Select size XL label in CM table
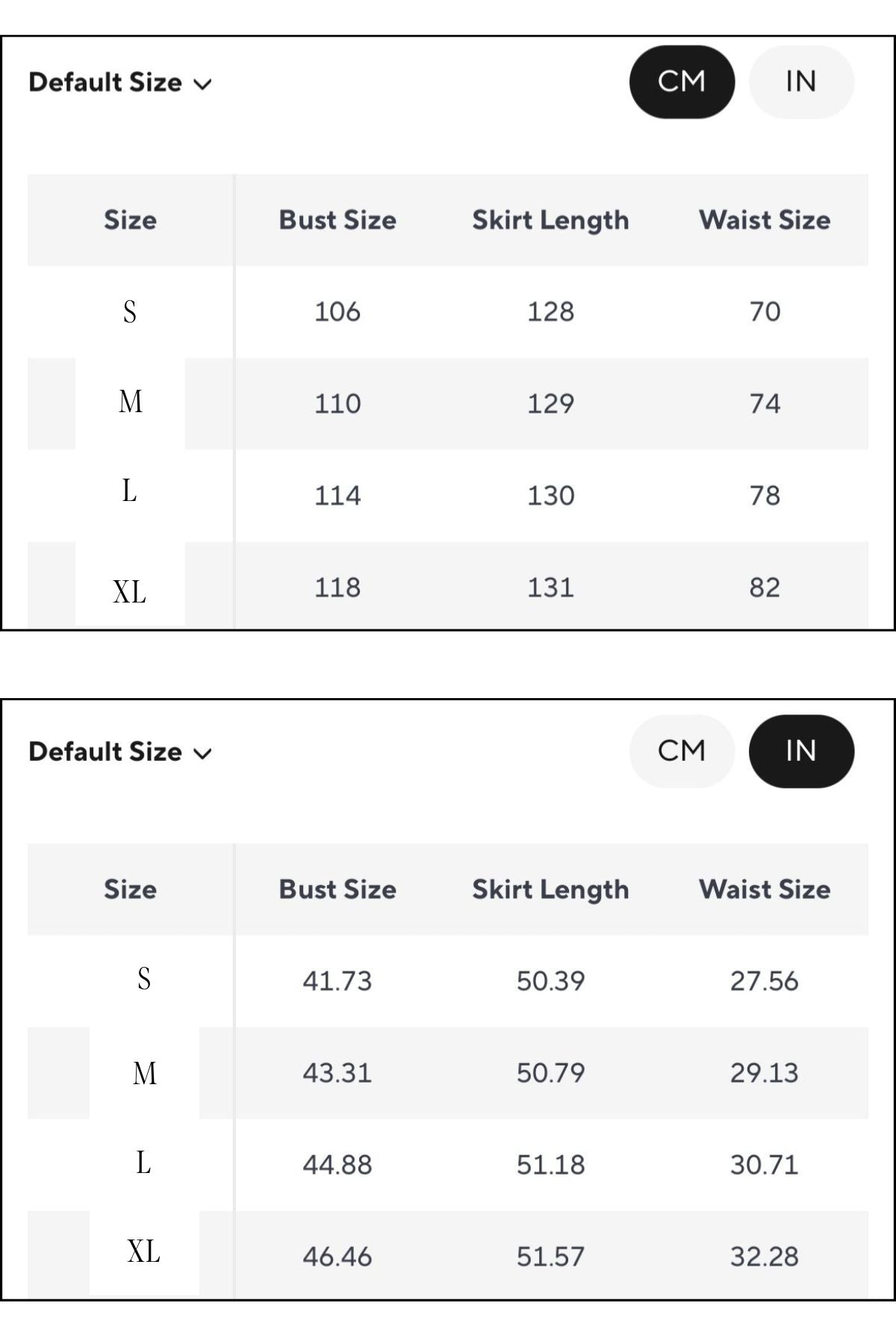 (x=130, y=592)
